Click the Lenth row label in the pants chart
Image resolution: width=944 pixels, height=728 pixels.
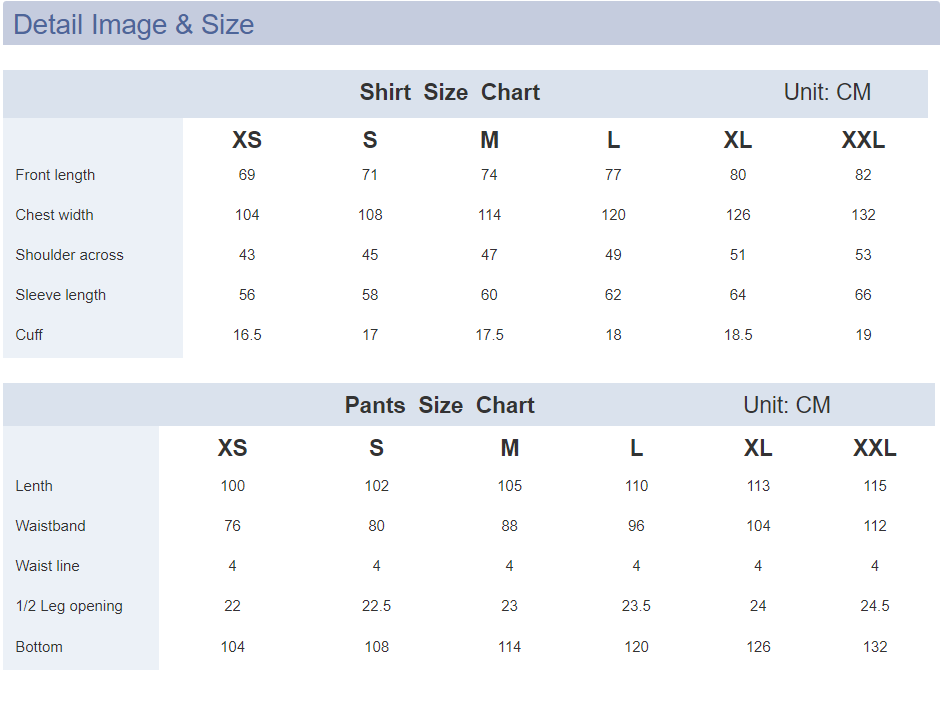point(34,486)
